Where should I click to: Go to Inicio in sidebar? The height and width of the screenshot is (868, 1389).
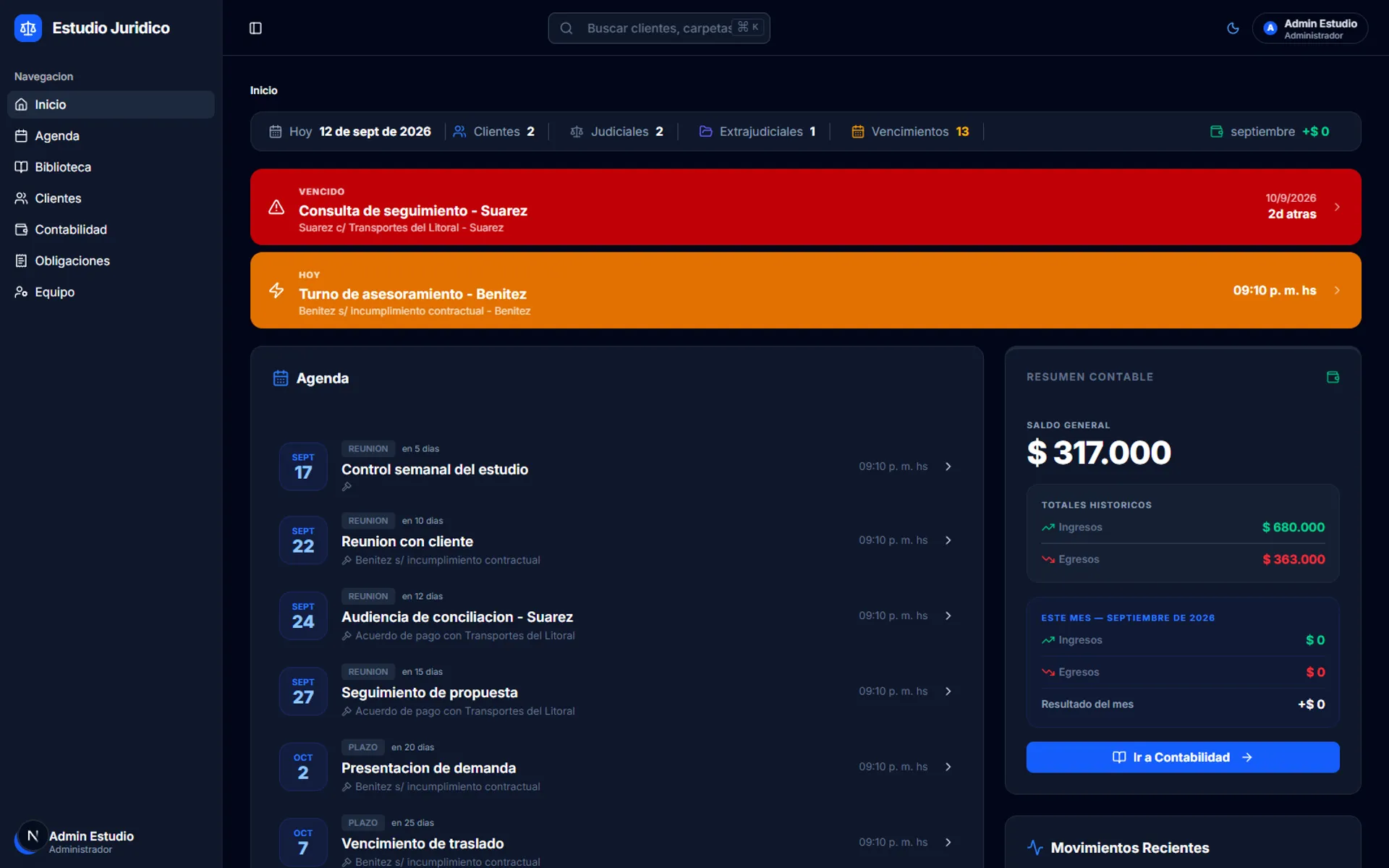pyautogui.click(x=111, y=105)
